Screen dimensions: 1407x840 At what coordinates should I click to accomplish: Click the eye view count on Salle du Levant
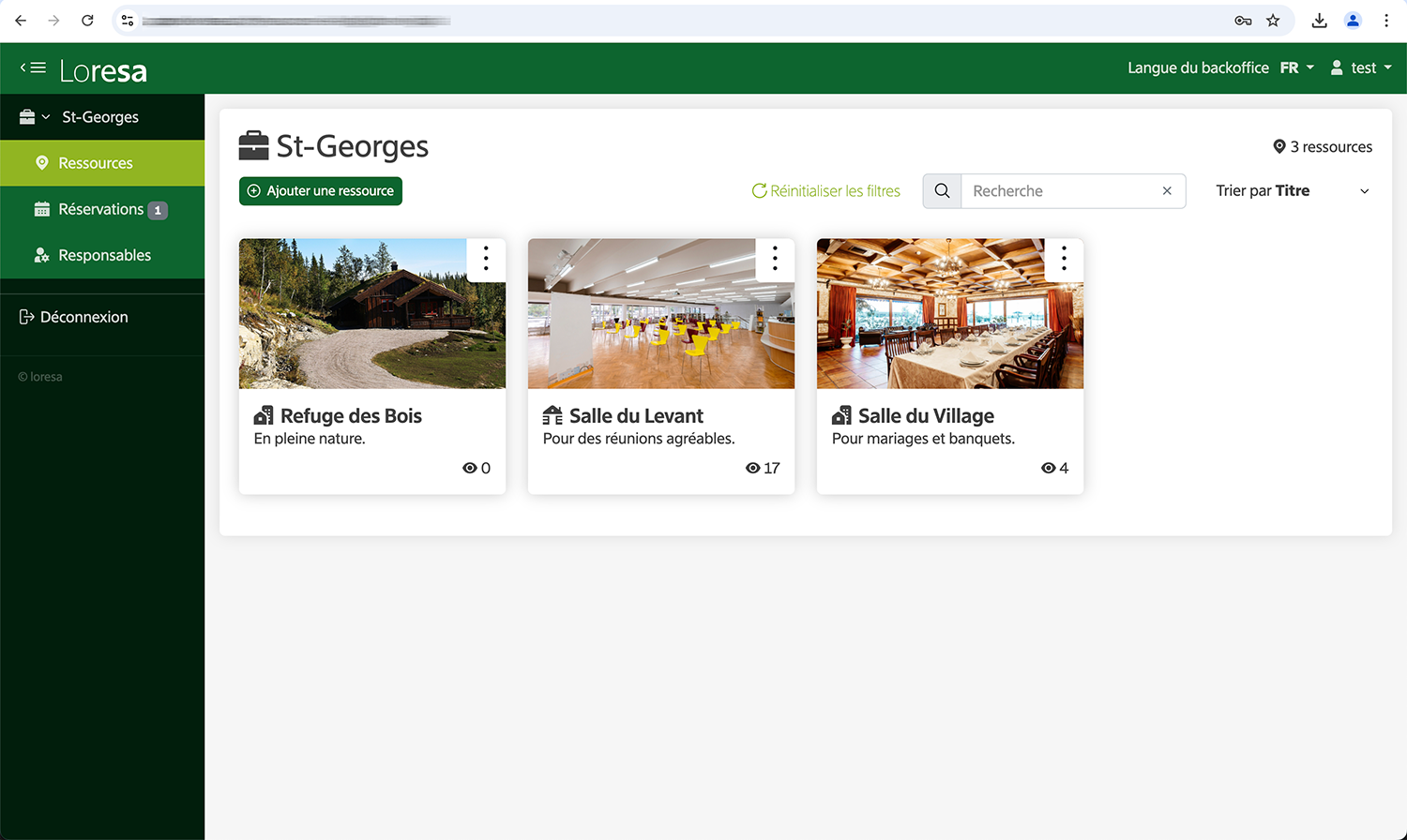tap(762, 468)
